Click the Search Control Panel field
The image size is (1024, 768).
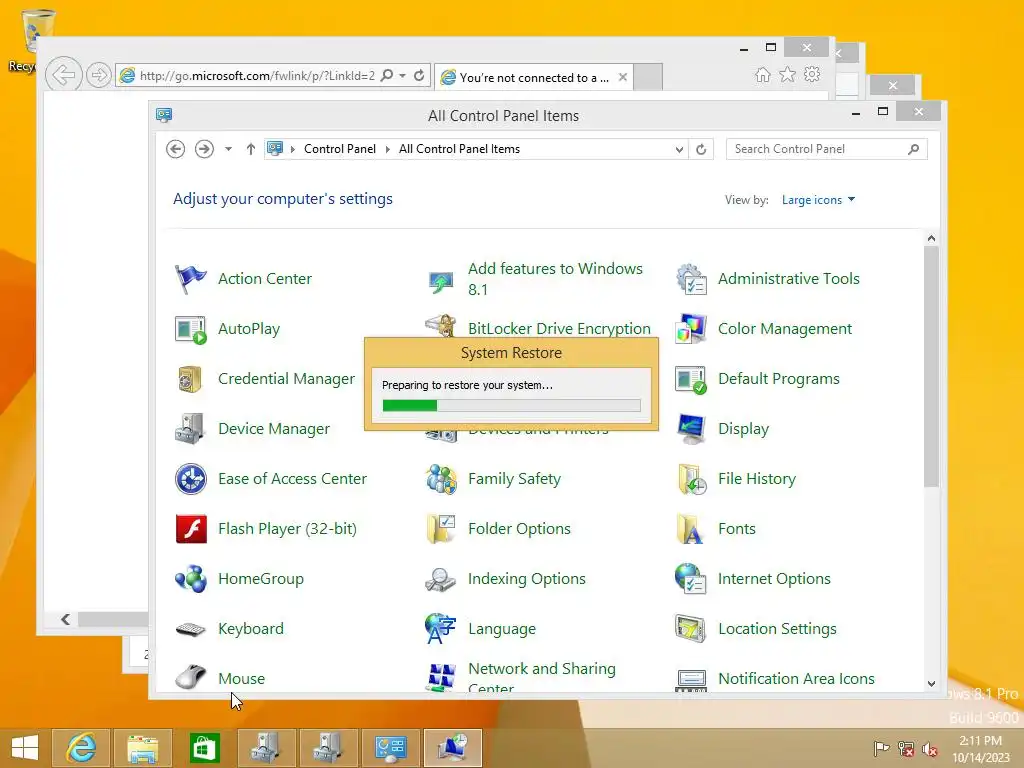point(826,150)
